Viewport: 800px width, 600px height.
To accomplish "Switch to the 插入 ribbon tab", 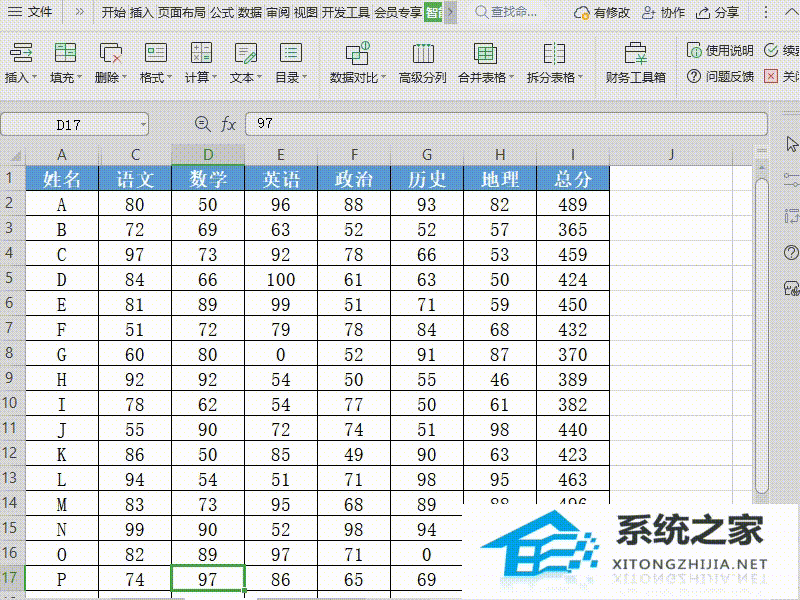I will point(141,12).
